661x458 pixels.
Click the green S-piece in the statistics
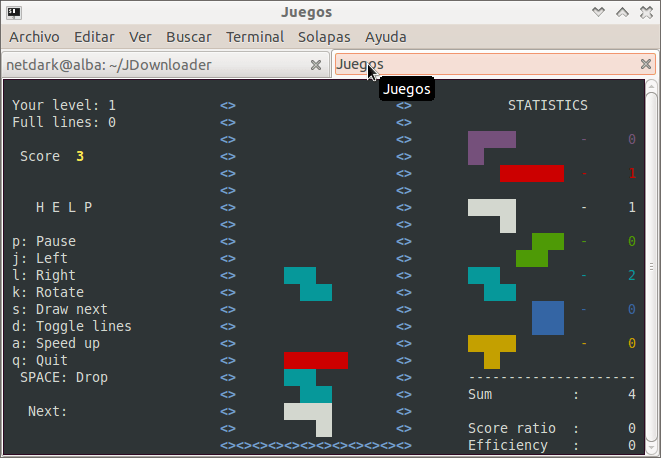coord(540,249)
